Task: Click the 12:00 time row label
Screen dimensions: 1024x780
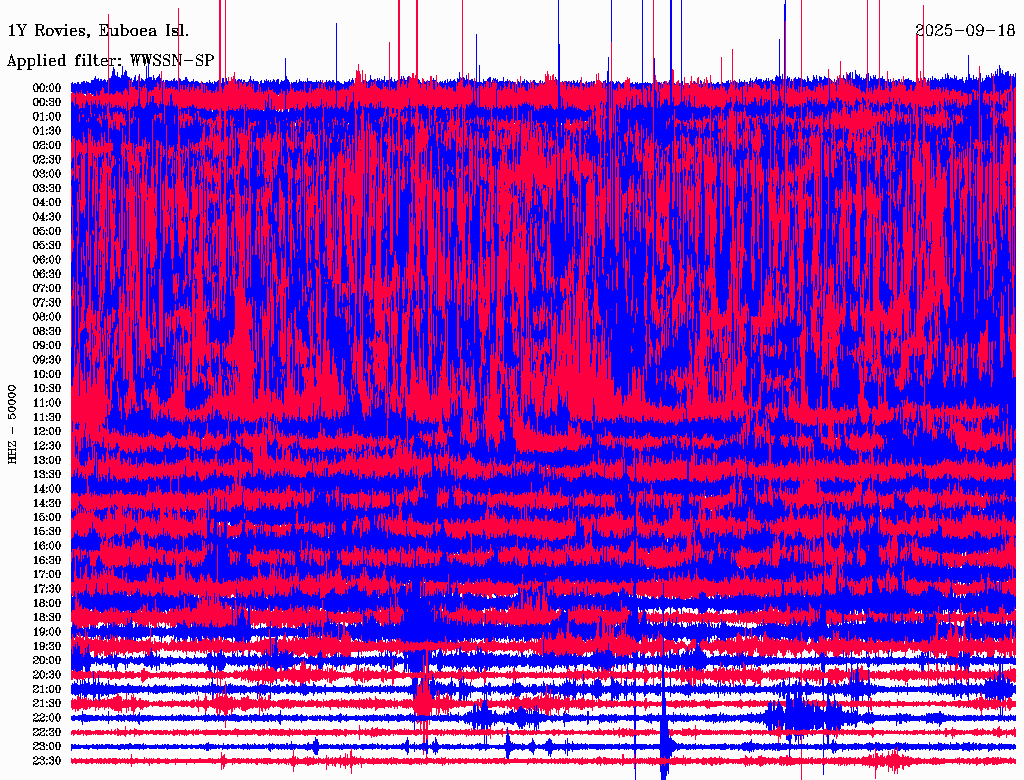Action: coord(47,432)
